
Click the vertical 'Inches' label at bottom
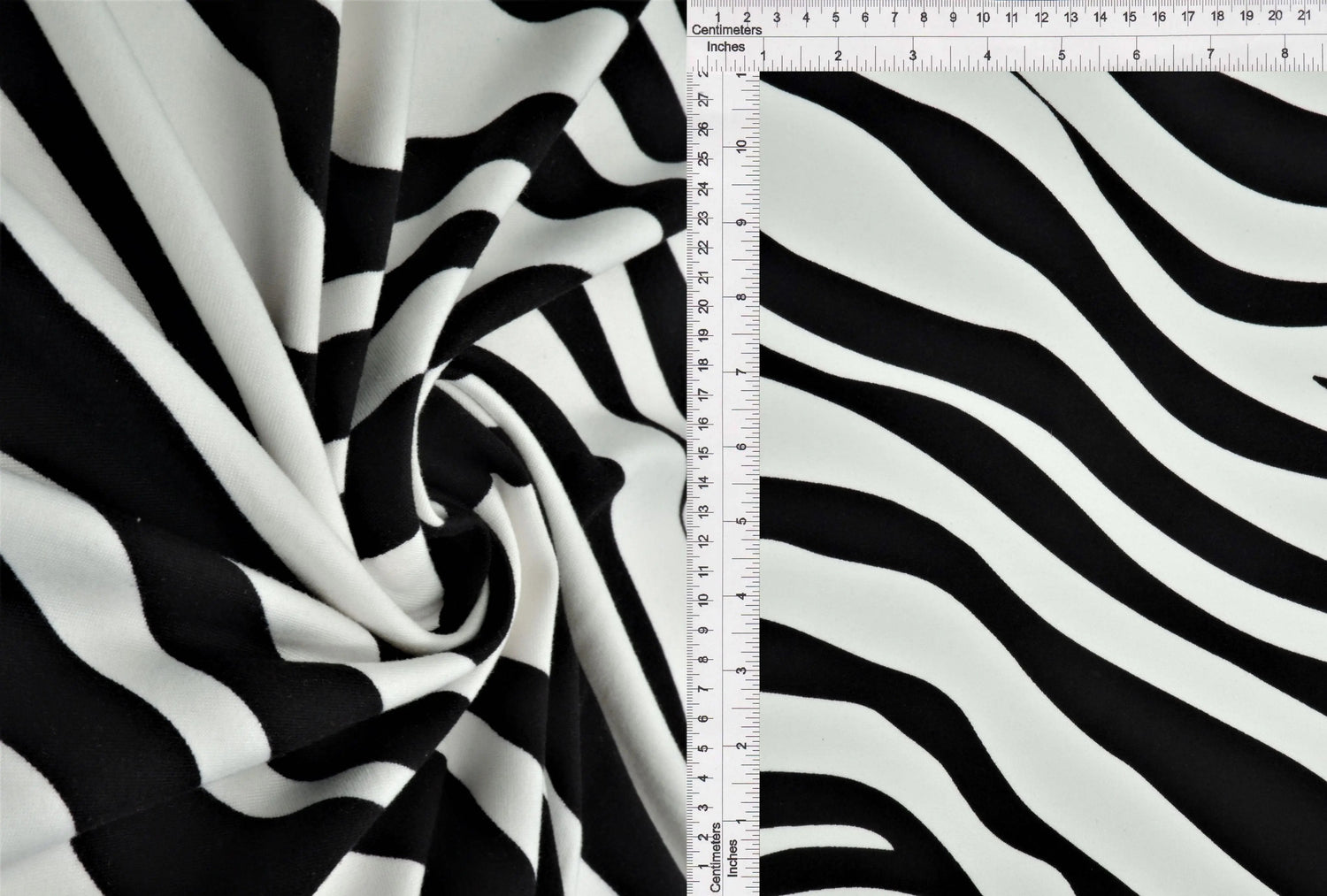coord(733,858)
